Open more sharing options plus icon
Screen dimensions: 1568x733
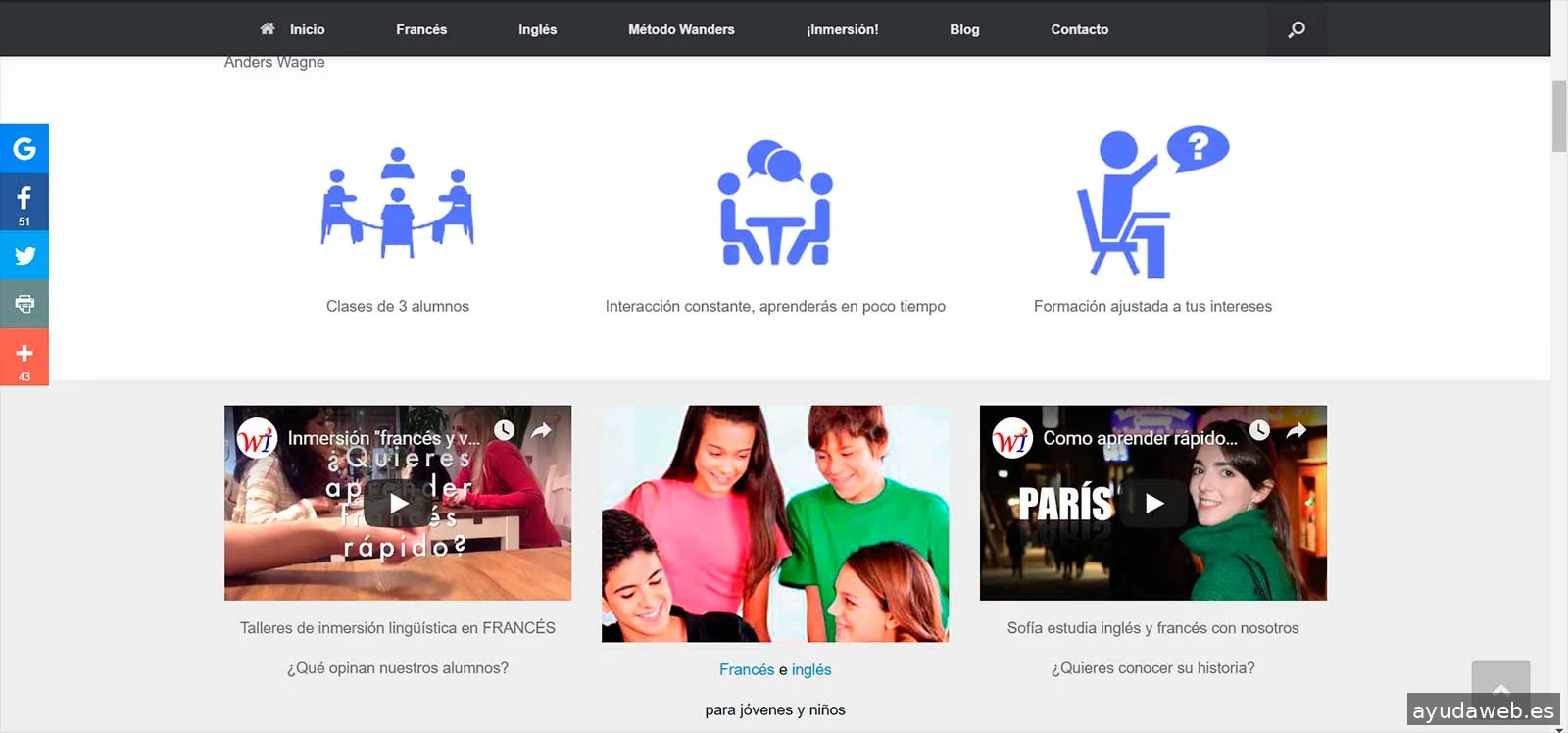tap(24, 356)
